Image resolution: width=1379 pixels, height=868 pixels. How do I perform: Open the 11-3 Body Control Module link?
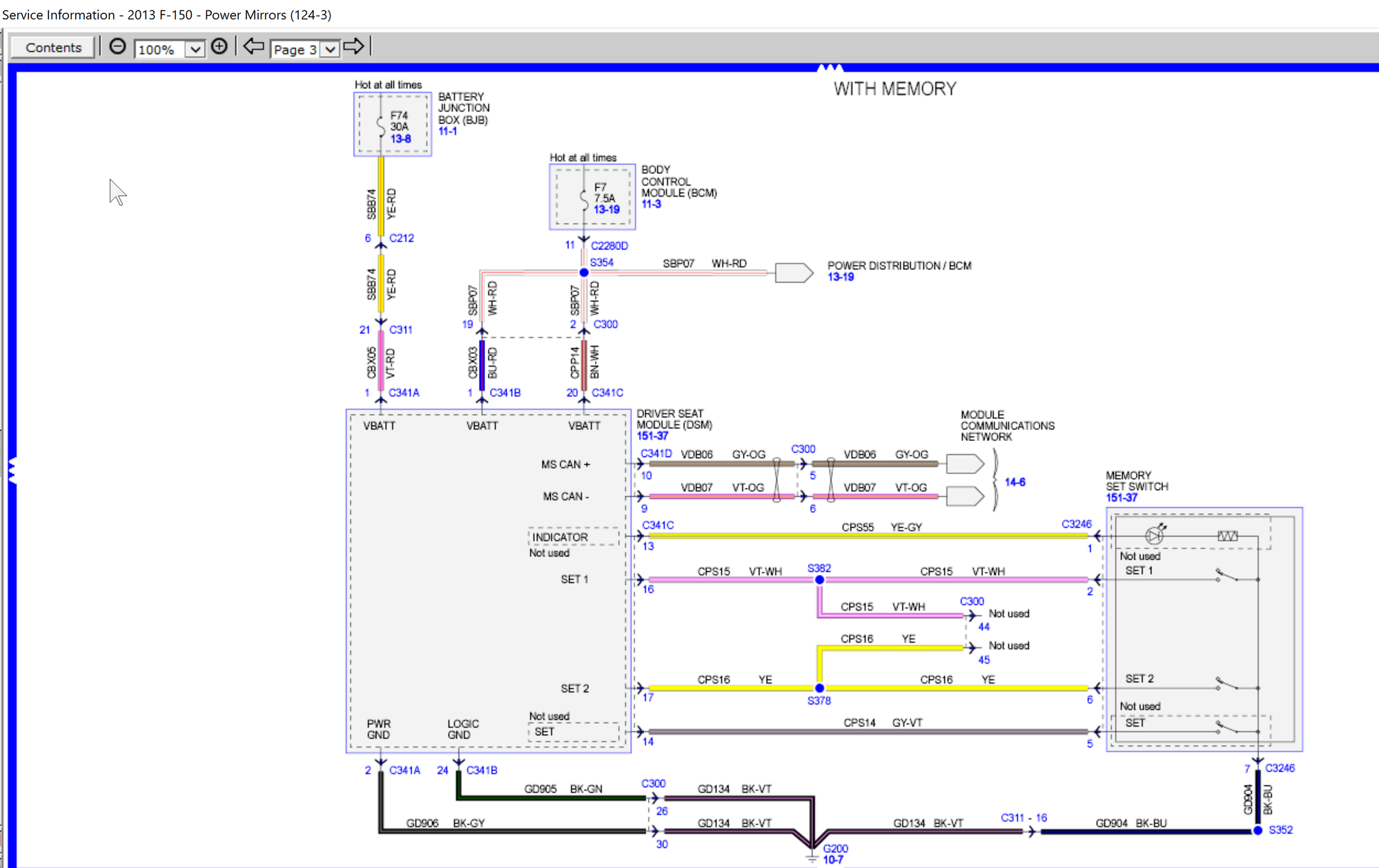(x=651, y=204)
